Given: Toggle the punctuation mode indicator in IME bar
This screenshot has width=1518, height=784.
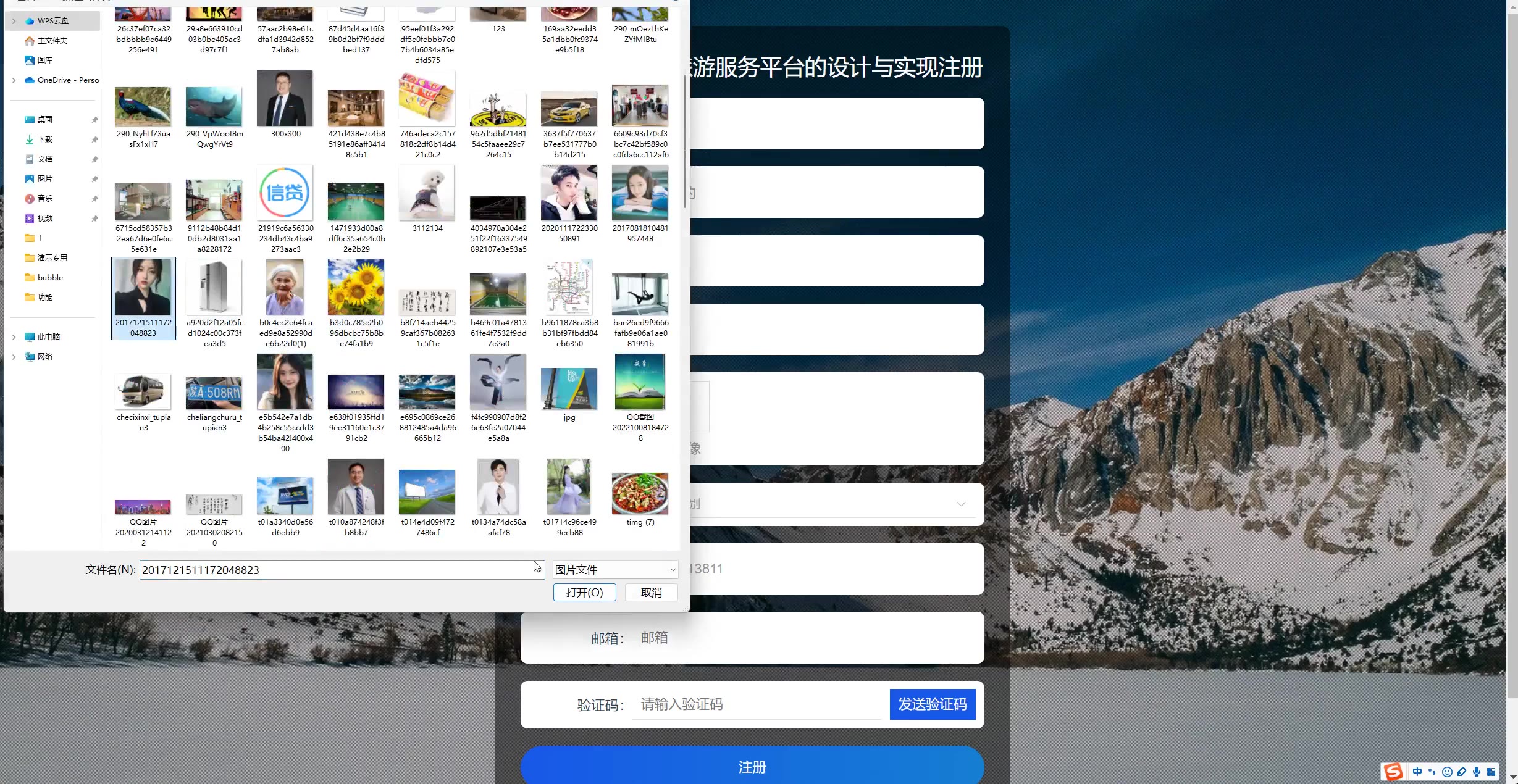Looking at the screenshot, I should click(1432, 772).
